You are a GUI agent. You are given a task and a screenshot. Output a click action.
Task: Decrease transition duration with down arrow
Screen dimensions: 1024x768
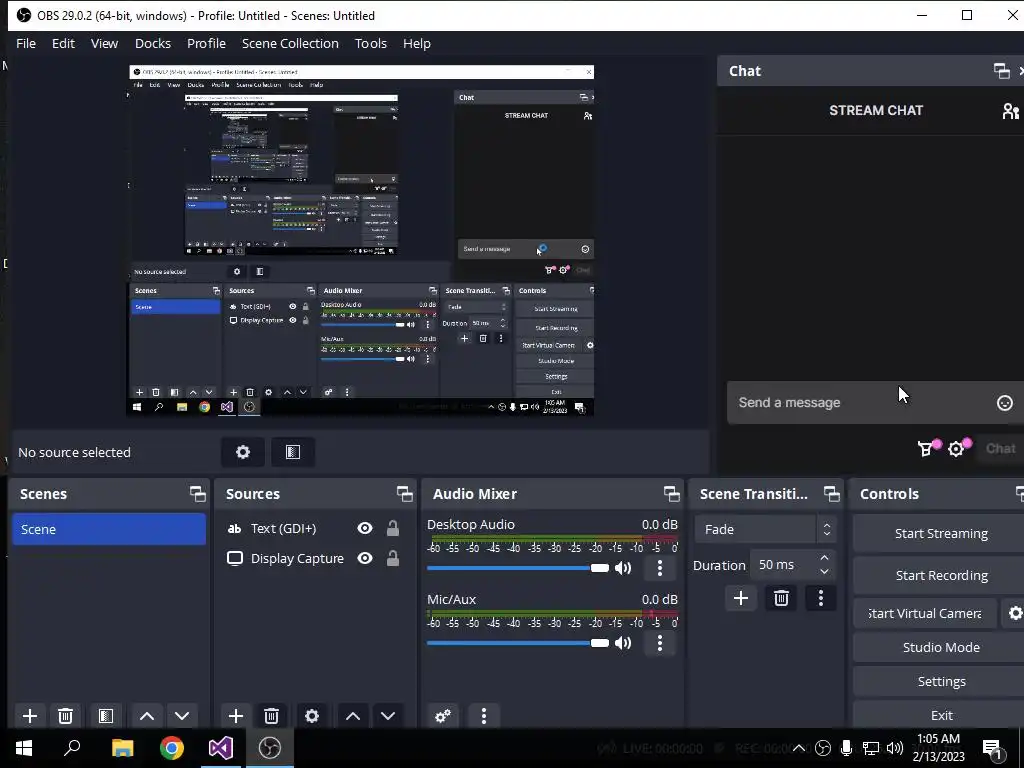coord(824,571)
